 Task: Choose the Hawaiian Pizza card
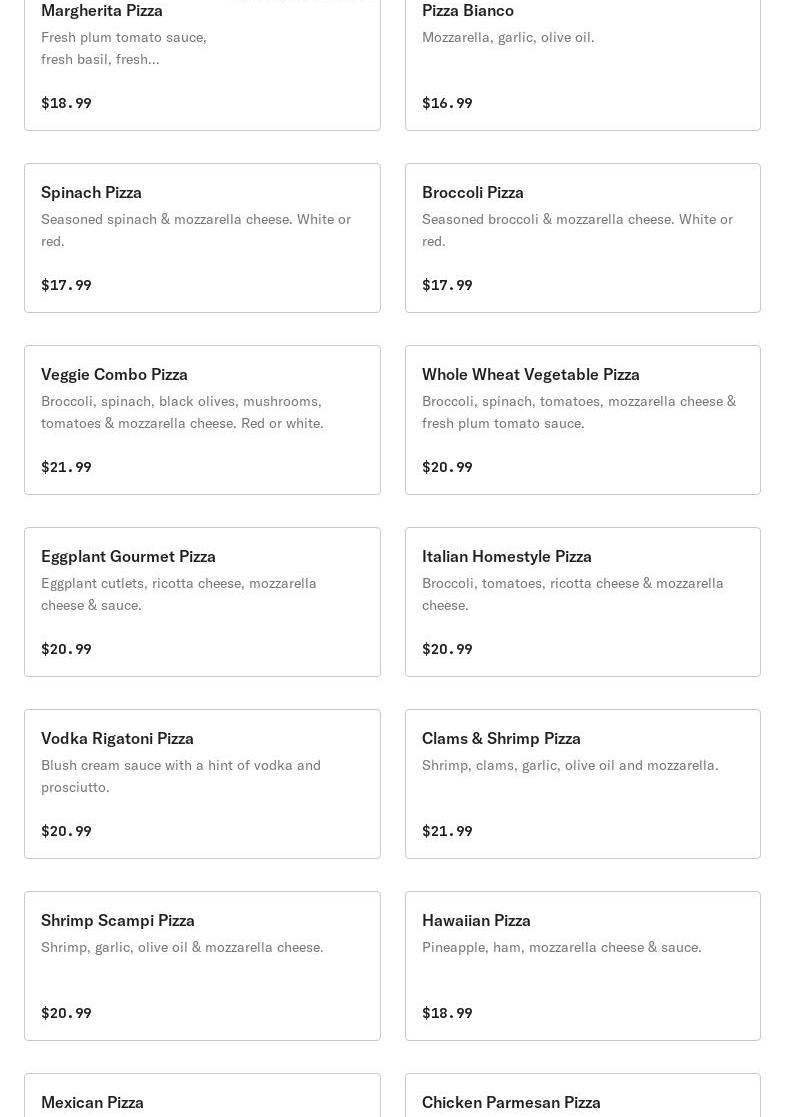[582, 966]
